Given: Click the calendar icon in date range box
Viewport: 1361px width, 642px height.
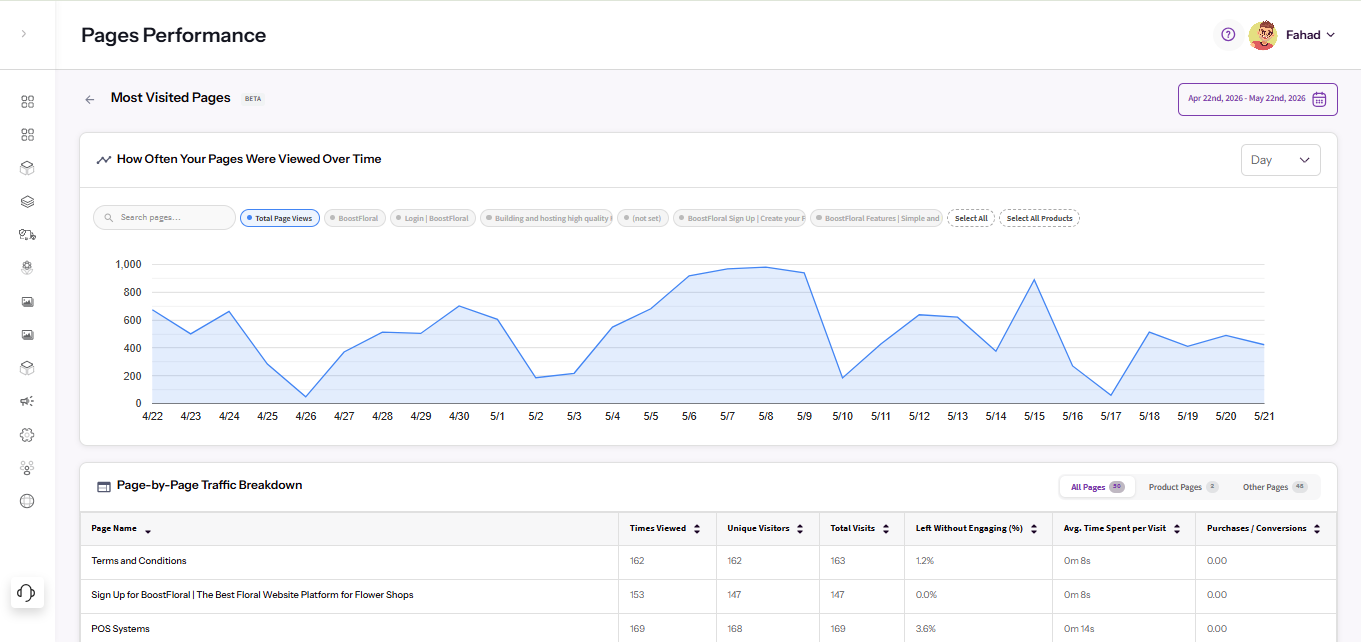Looking at the screenshot, I should click(x=1319, y=99).
